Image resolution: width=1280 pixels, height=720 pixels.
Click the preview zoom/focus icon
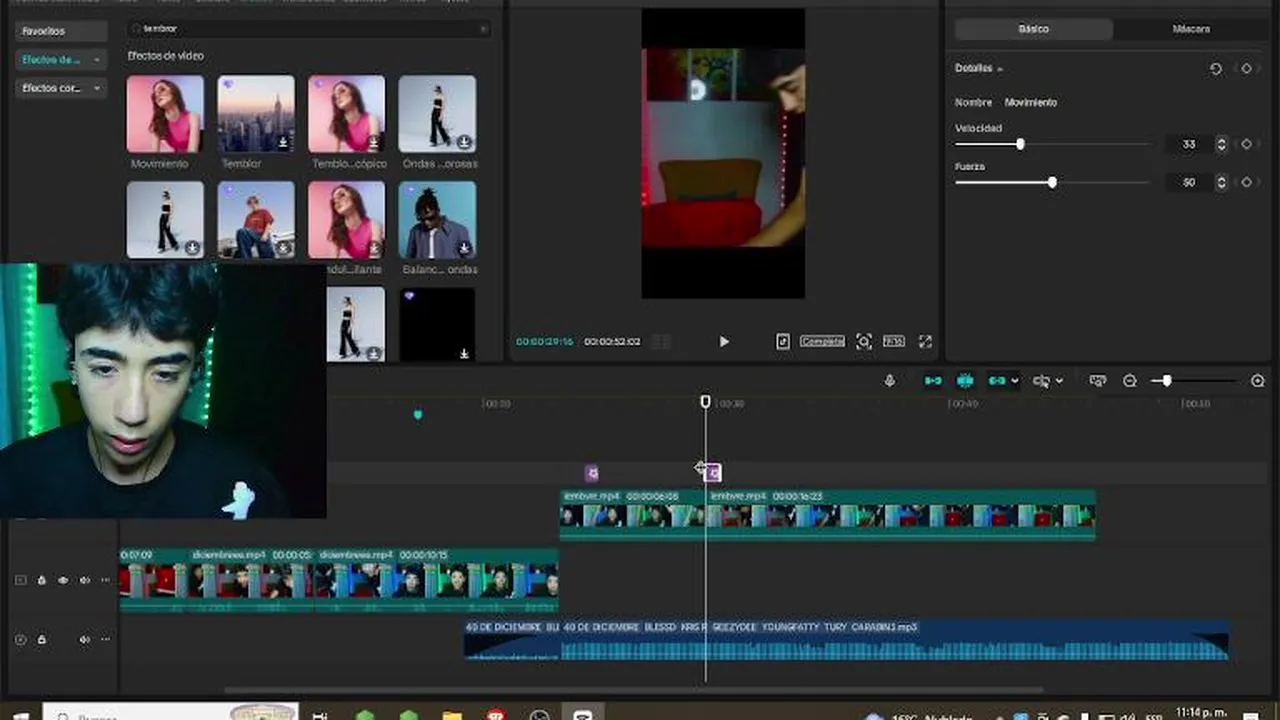tap(864, 342)
